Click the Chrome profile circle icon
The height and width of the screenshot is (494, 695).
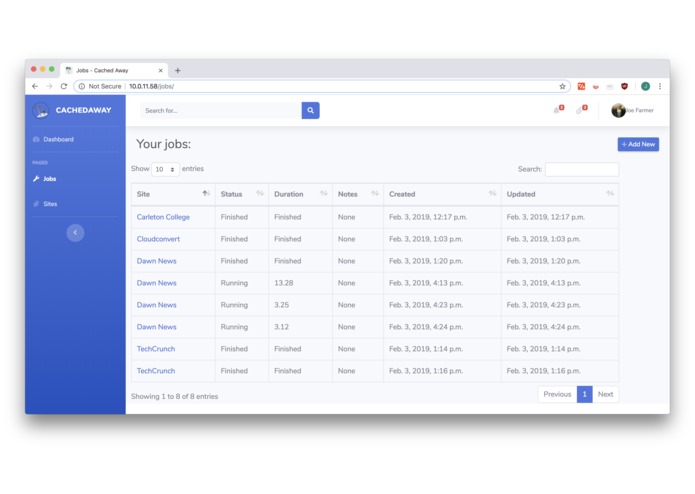pyautogui.click(x=645, y=86)
